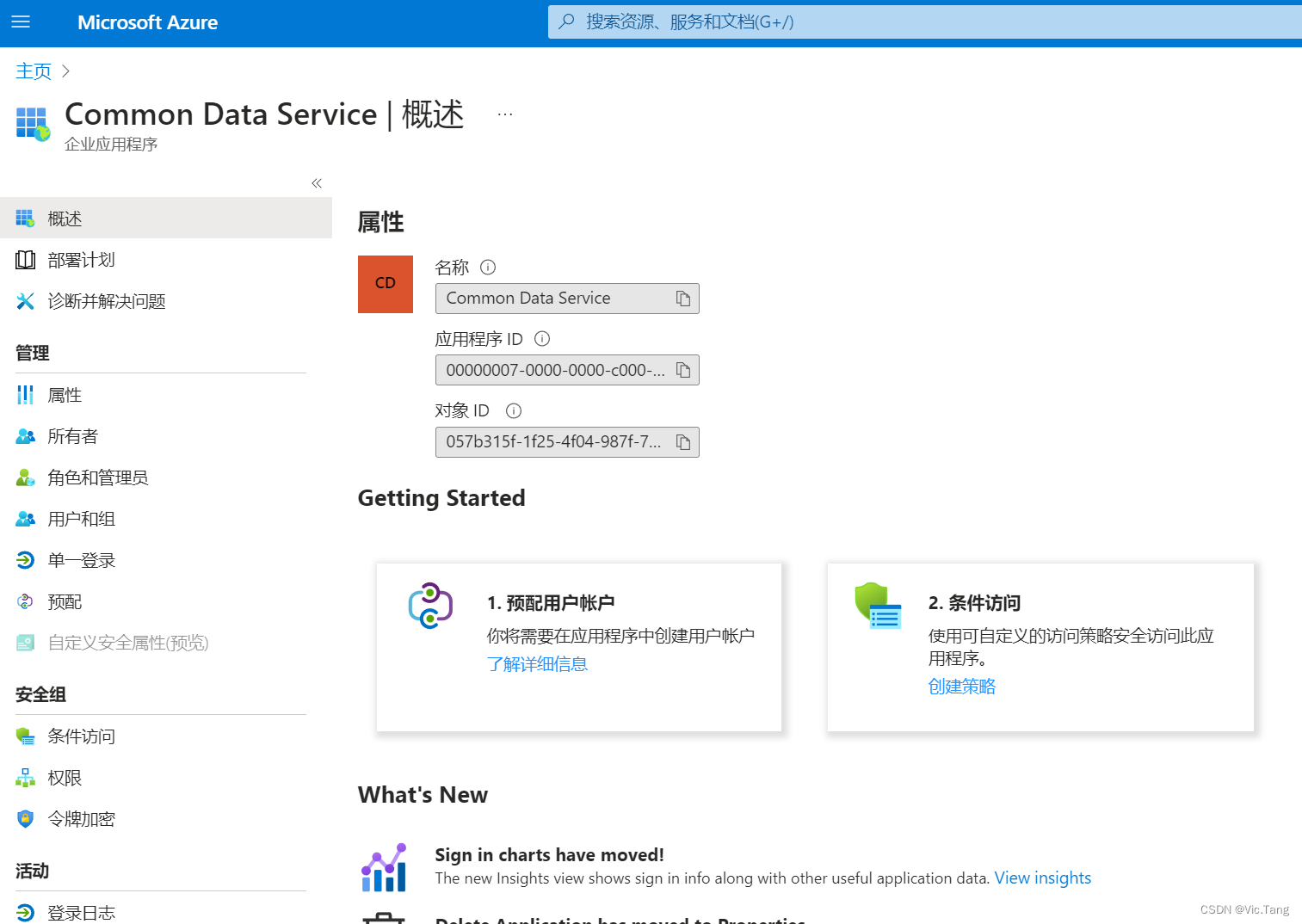The width and height of the screenshot is (1302, 924).
Task: Focus the resource search box
Action: click(924, 22)
